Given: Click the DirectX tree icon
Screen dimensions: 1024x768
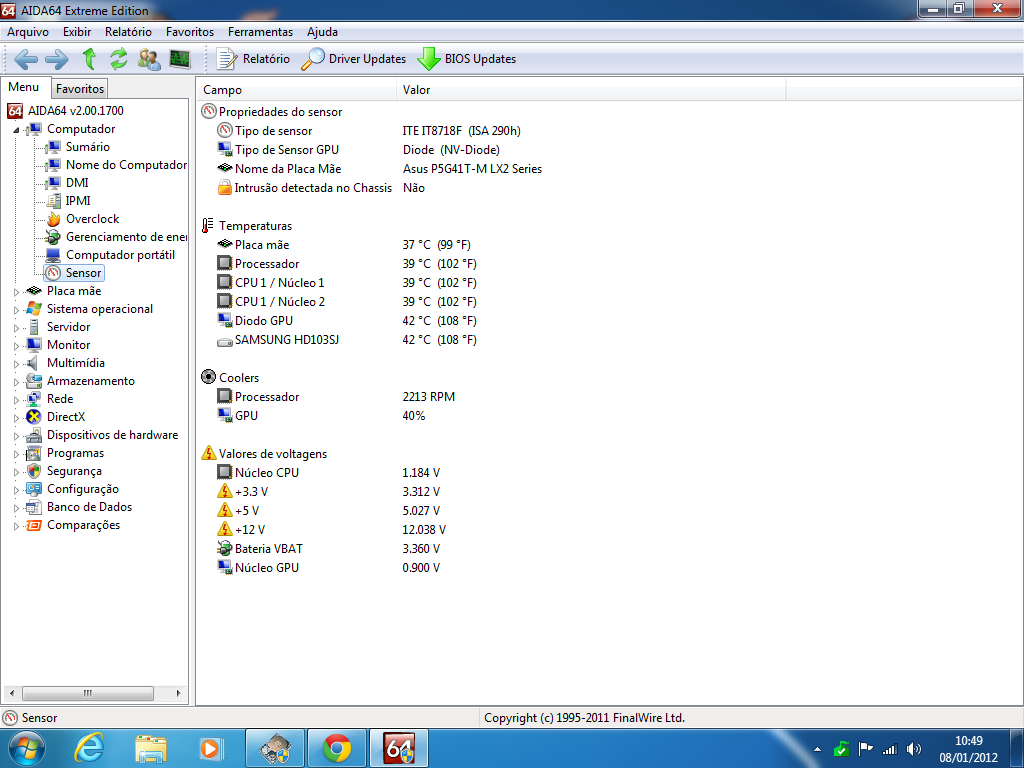Looking at the screenshot, I should (34, 417).
